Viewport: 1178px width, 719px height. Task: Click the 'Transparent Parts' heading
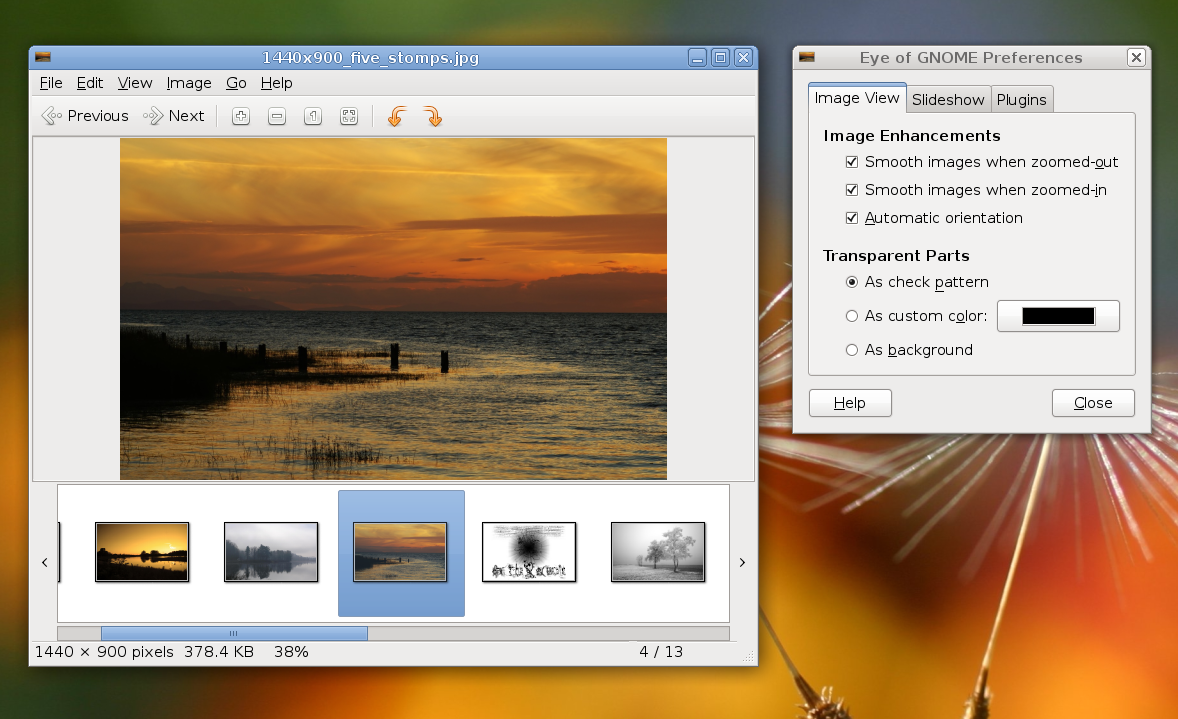pyautogui.click(x=896, y=255)
